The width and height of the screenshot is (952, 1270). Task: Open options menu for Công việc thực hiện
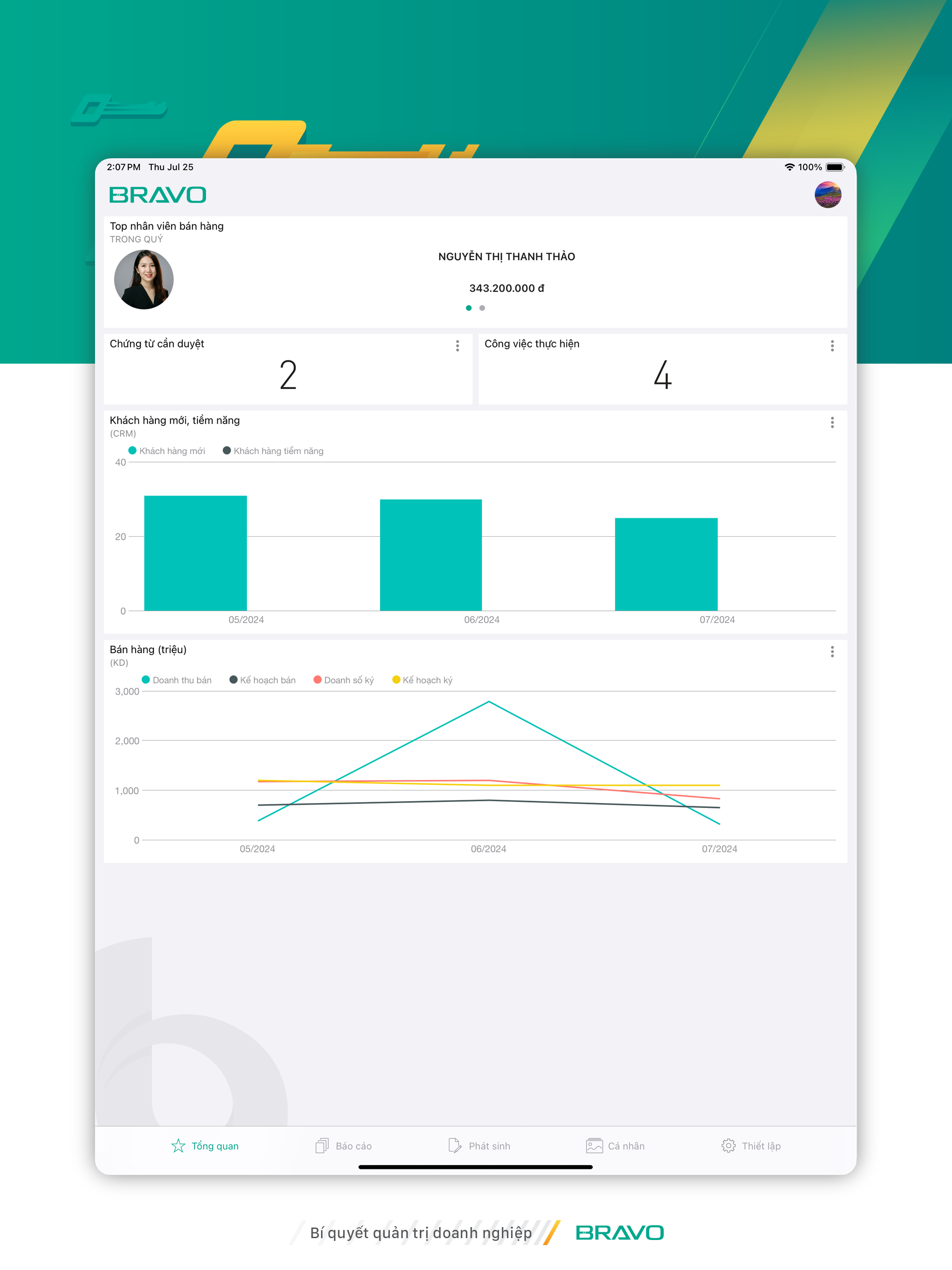pos(832,346)
